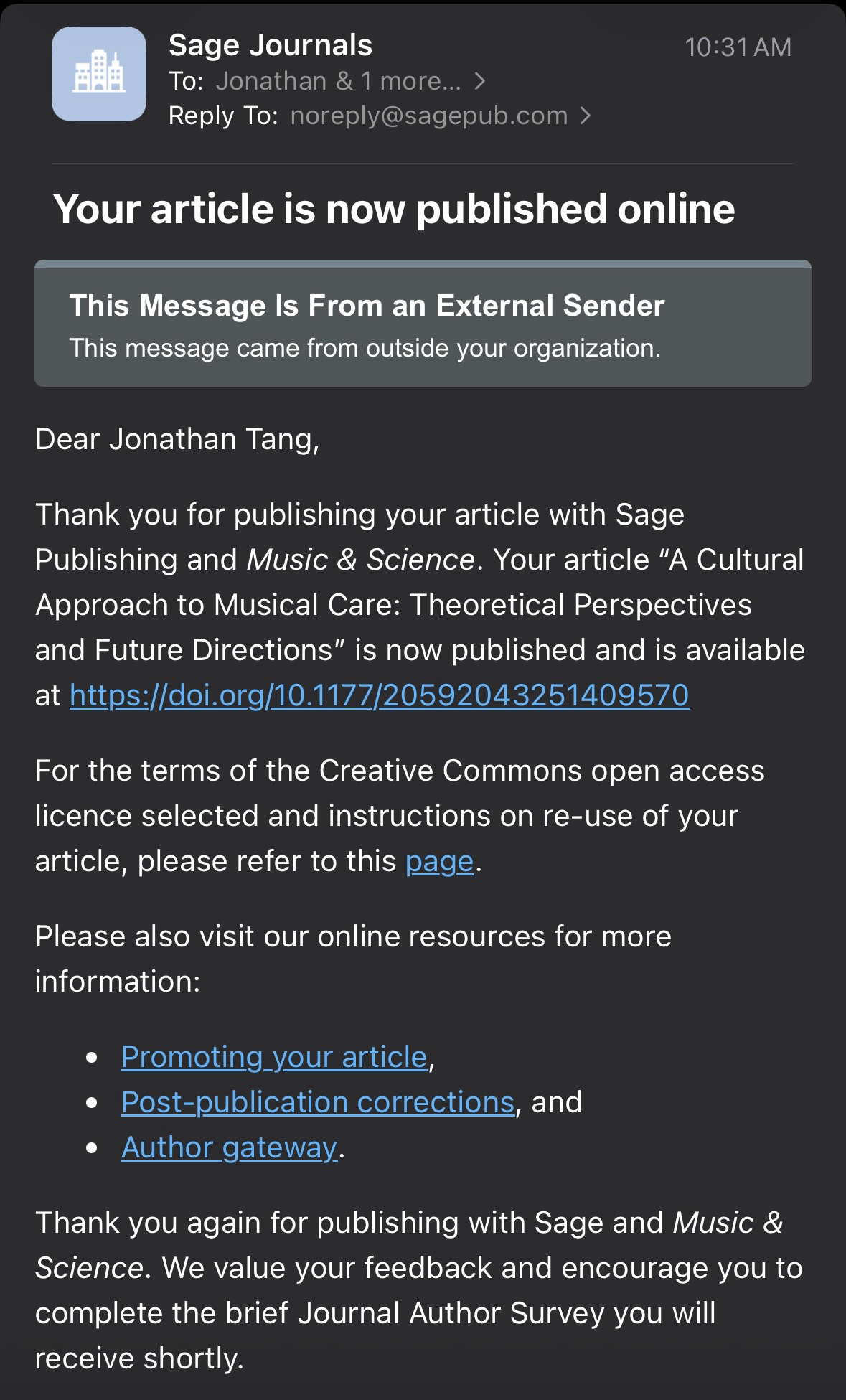Open the "page" licence link
Image resolution: width=846 pixels, height=1400 pixels.
tap(439, 860)
